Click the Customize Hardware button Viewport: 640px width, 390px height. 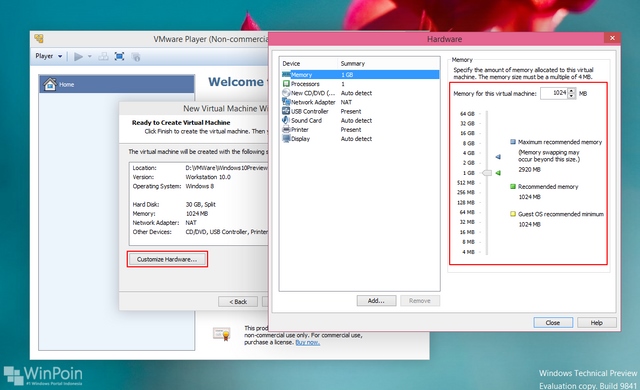[x=167, y=259]
